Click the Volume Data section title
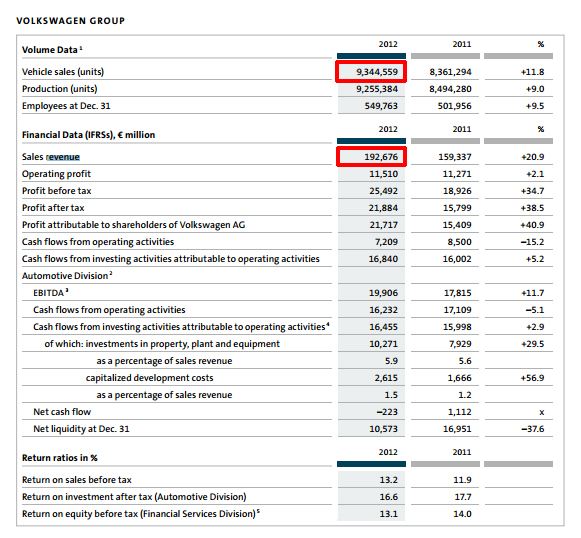581x538 pixels. pos(52,50)
